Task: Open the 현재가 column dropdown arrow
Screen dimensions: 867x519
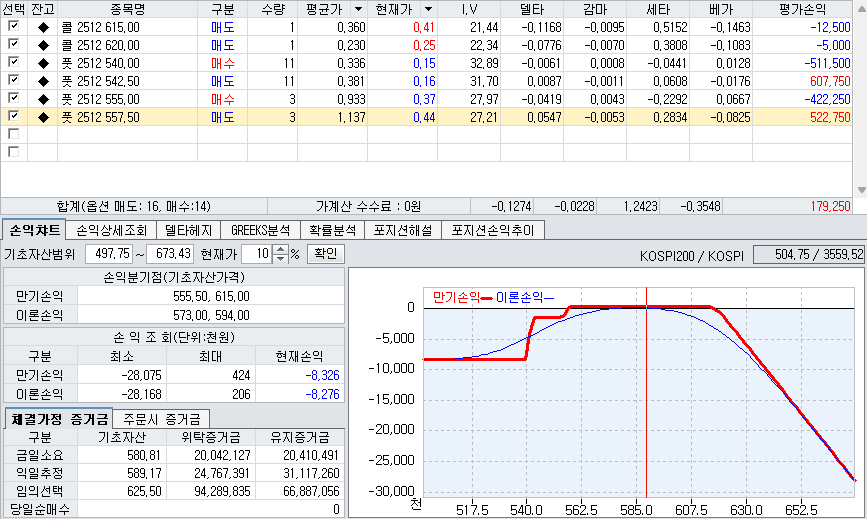Action: tap(429, 9)
